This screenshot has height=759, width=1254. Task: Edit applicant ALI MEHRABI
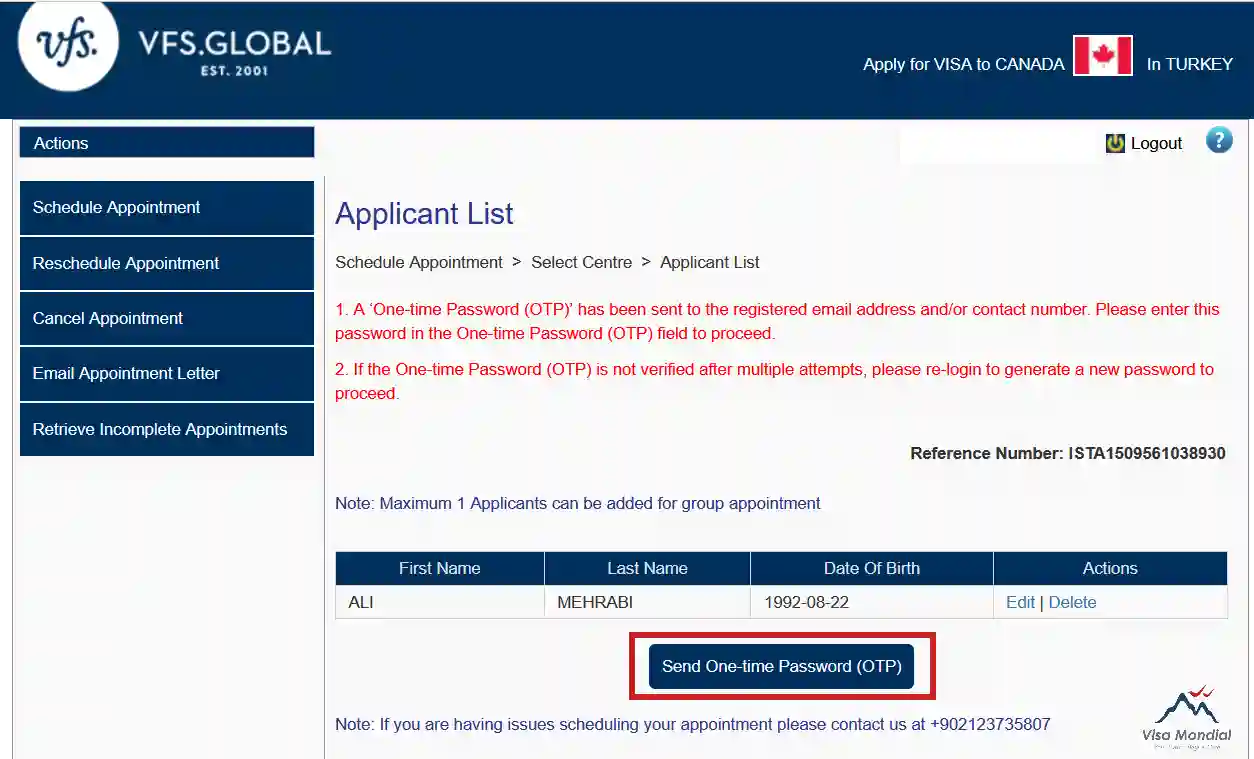[1020, 602]
